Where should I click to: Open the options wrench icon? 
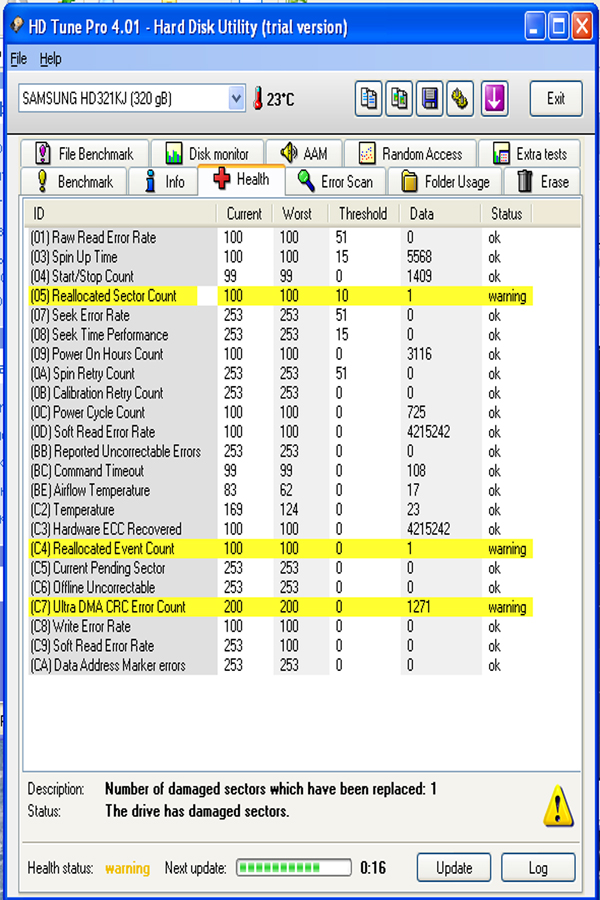click(x=460, y=98)
